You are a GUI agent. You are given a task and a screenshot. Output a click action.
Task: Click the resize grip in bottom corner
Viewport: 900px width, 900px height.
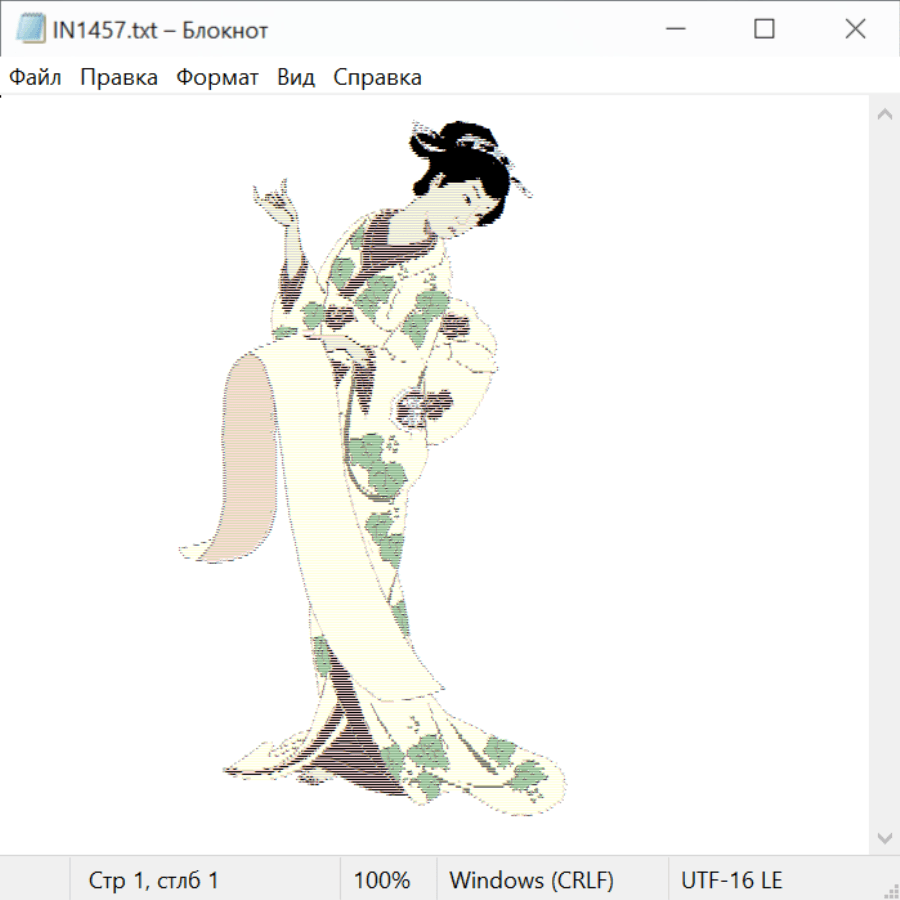(890, 890)
